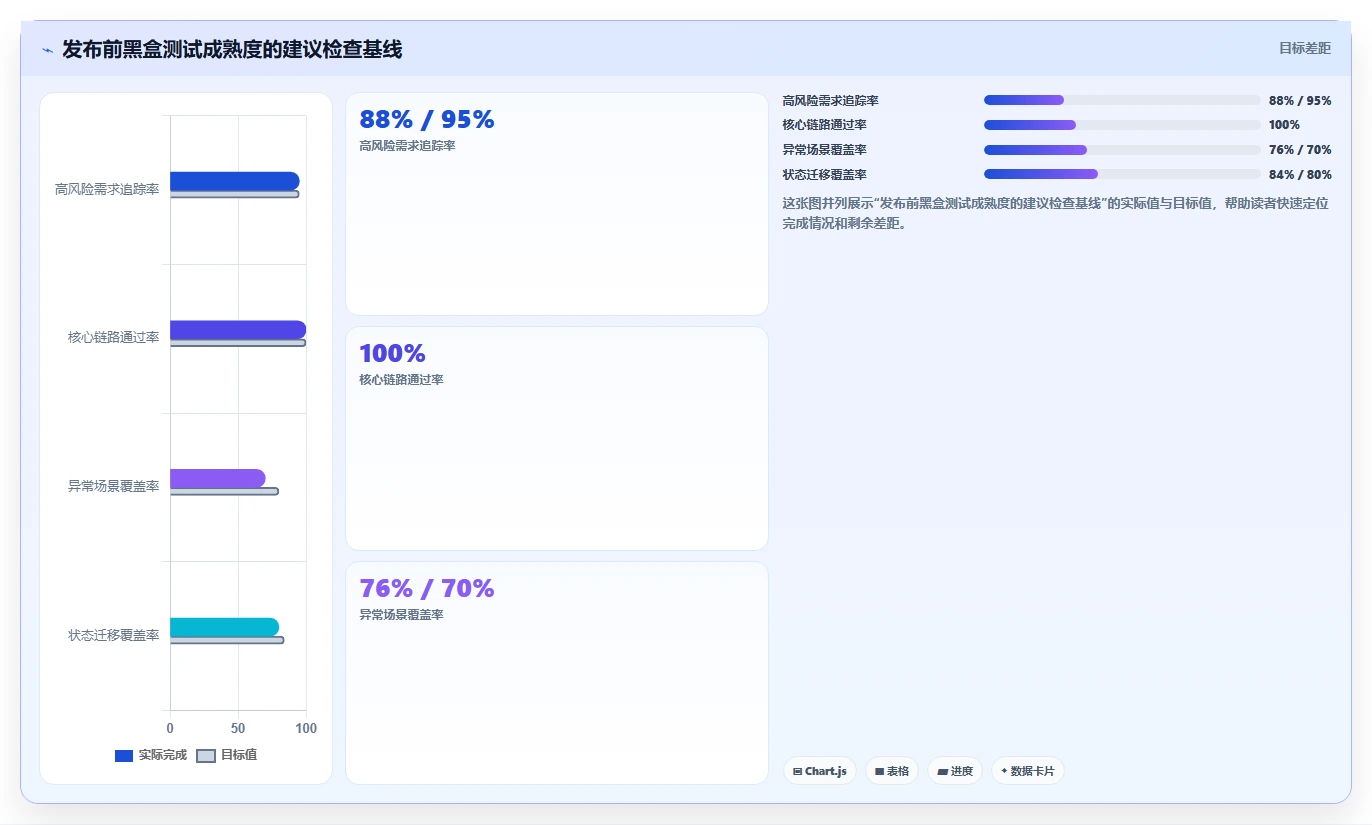Click 异常场景覆盖率 caption under 76% card
The height and width of the screenshot is (825, 1372).
coord(401,615)
